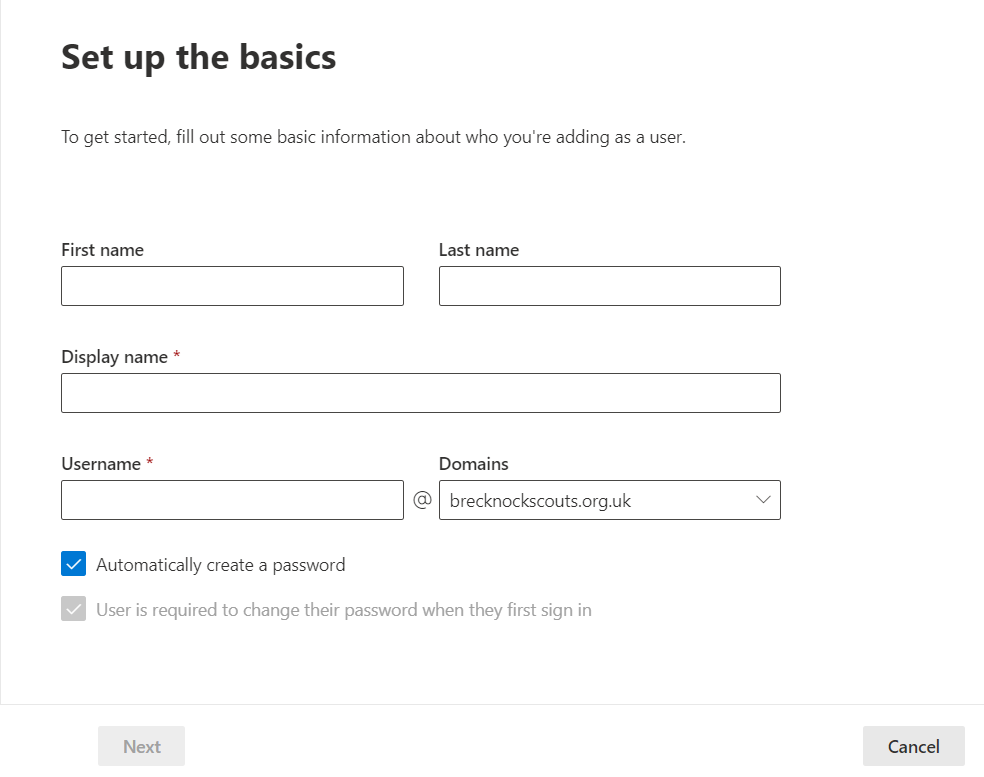Image resolution: width=984 pixels, height=777 pixels.
Task: Cancel adding the new user
Action: [x=913, y=746]
